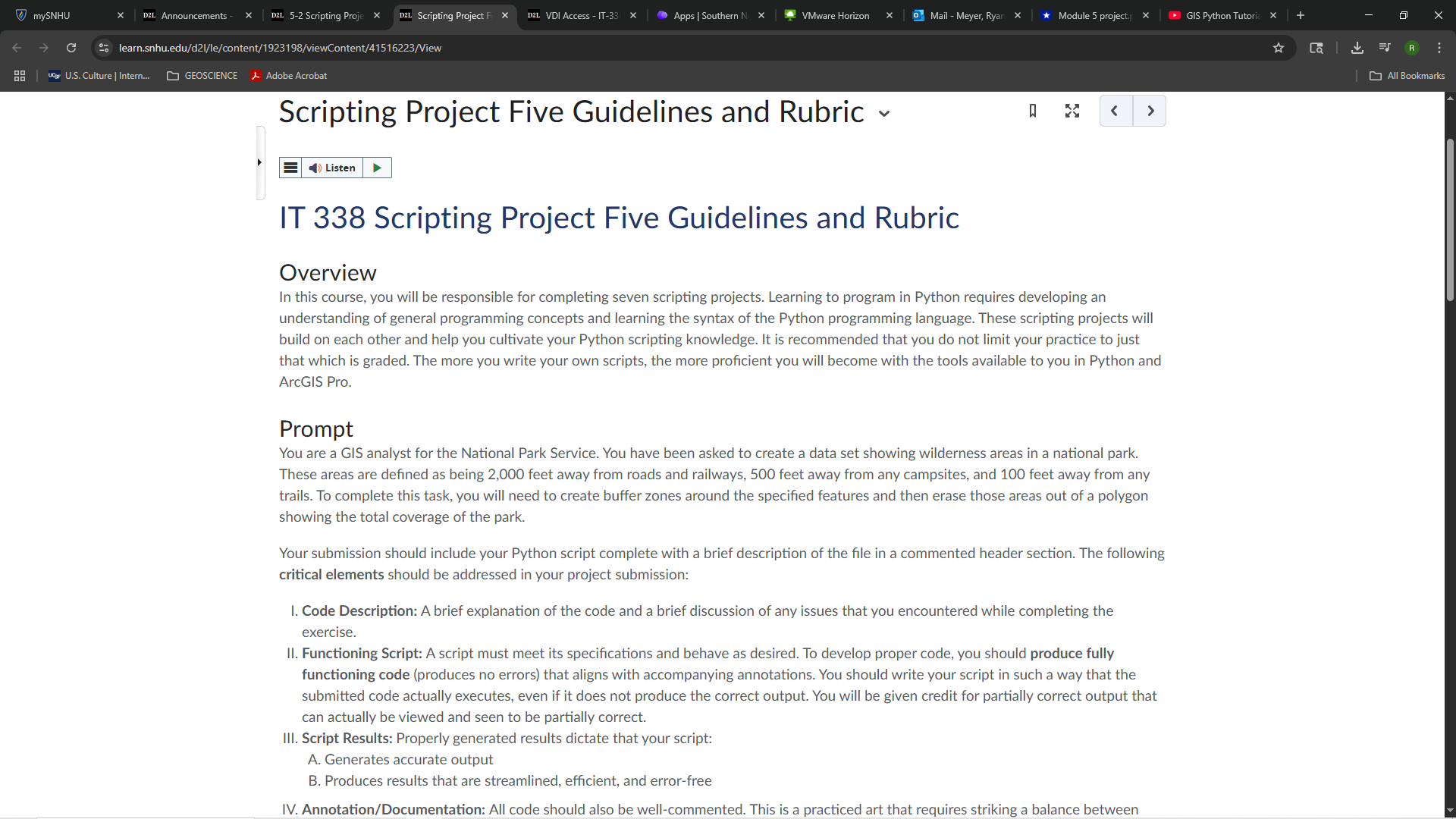Open All Bookmarks
This screenshot has width=1456, height=819.
(x=1407, y=75)
